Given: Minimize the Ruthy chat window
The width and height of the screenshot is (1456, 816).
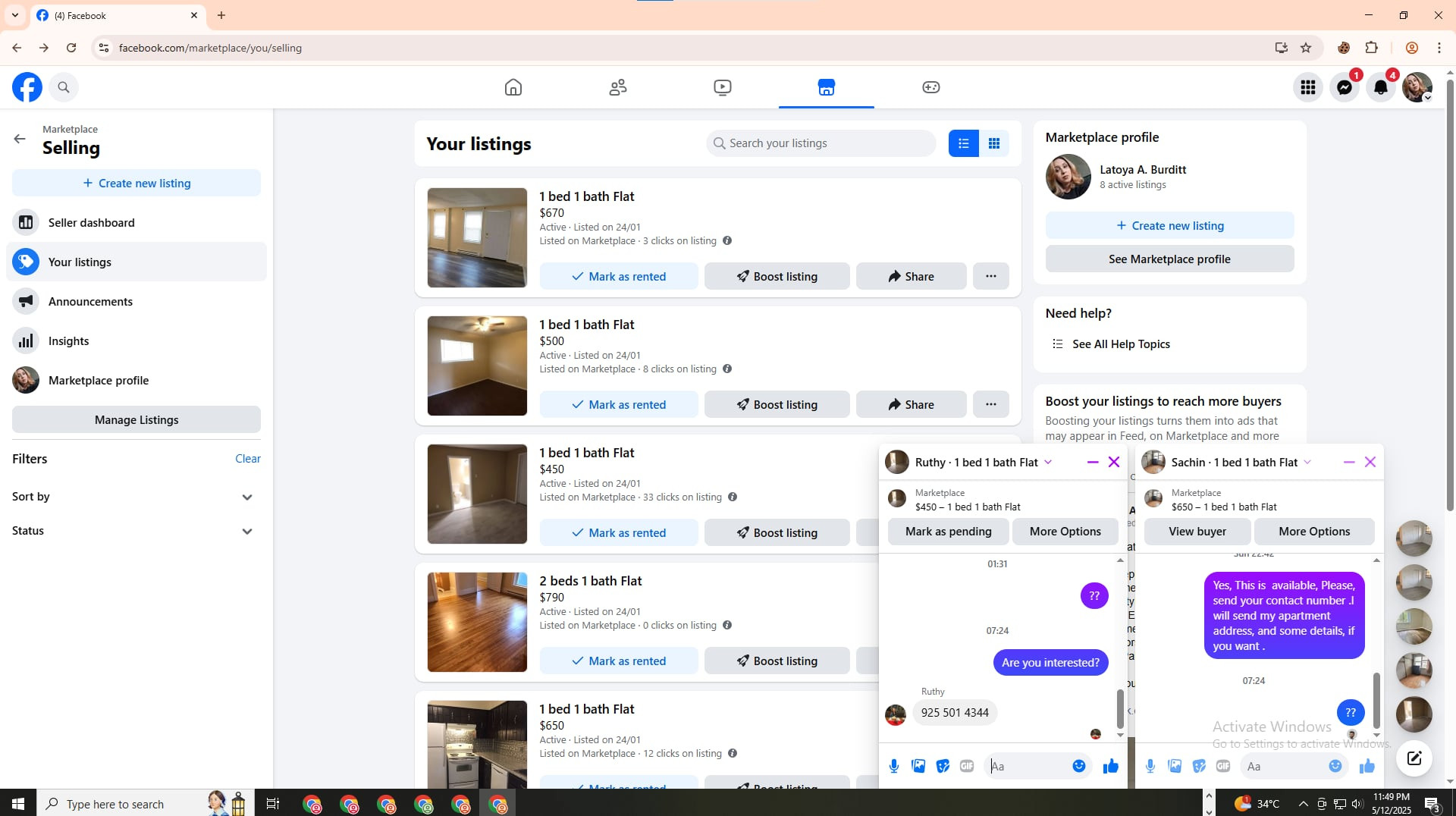Looking at the screenshot, I should pos(1093,462).
